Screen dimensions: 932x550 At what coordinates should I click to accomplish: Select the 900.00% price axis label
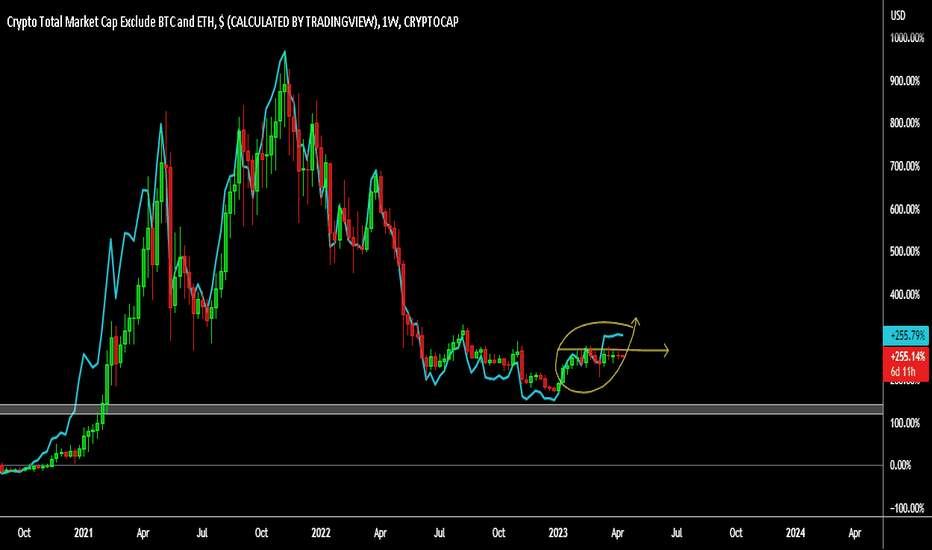(905, 81)
